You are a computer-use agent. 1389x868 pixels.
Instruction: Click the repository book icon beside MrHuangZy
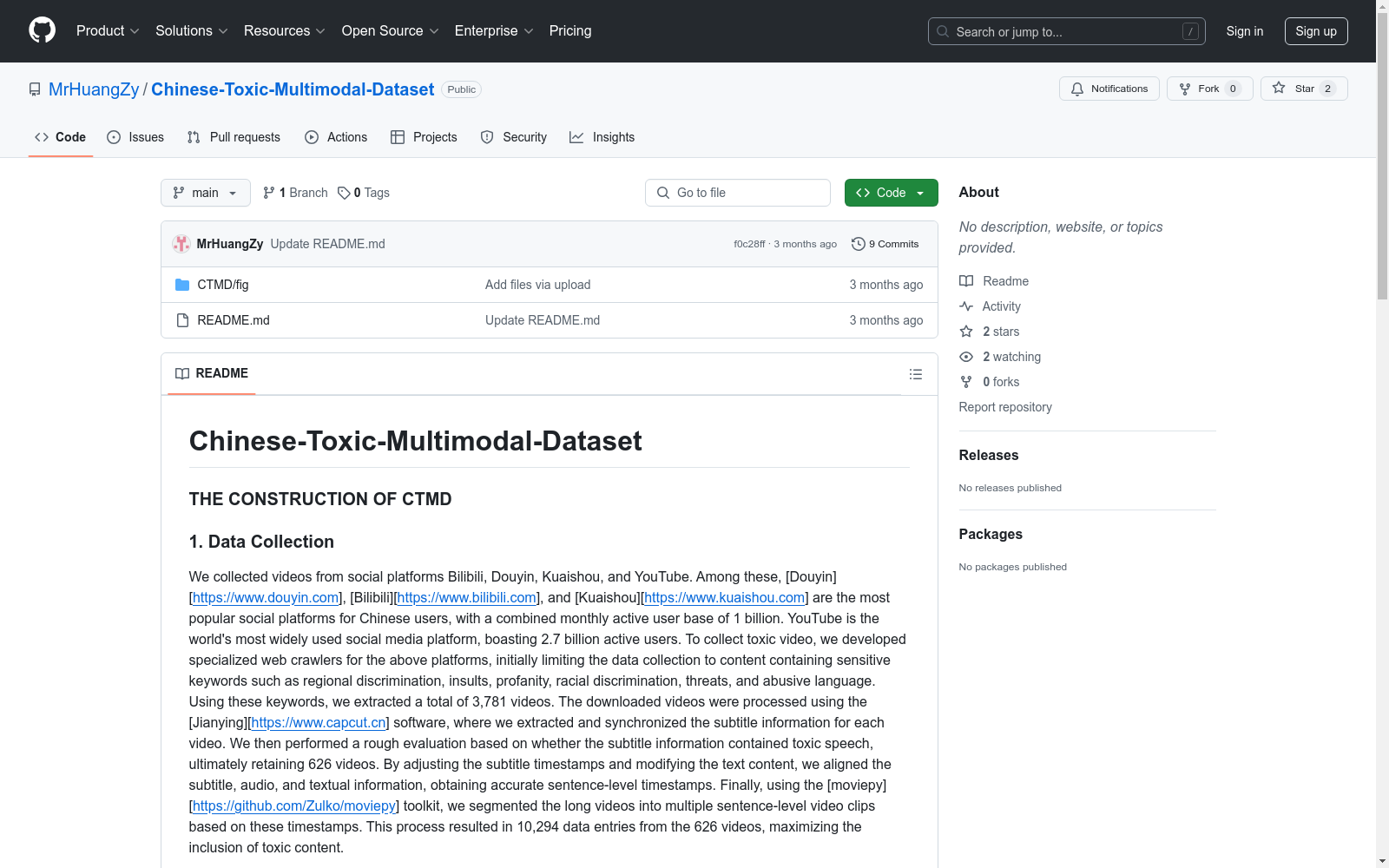35,89
